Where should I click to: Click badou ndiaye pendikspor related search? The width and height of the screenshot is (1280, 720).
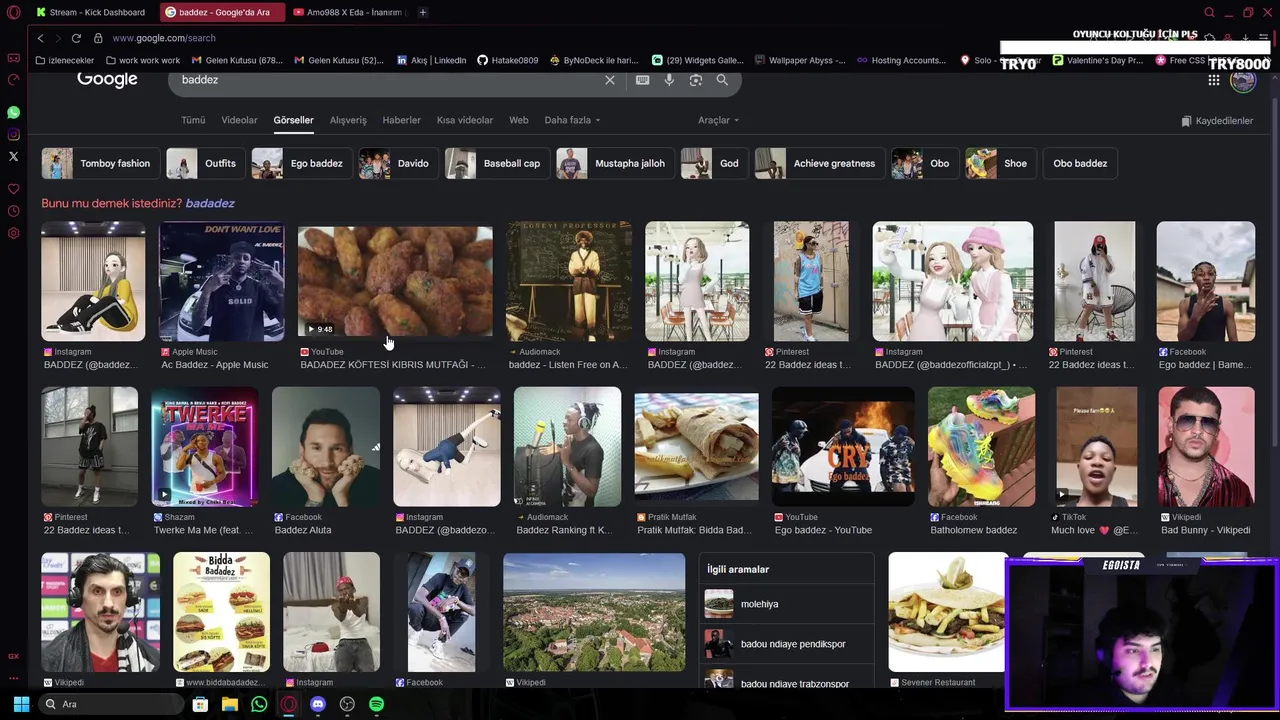(786, 644)
